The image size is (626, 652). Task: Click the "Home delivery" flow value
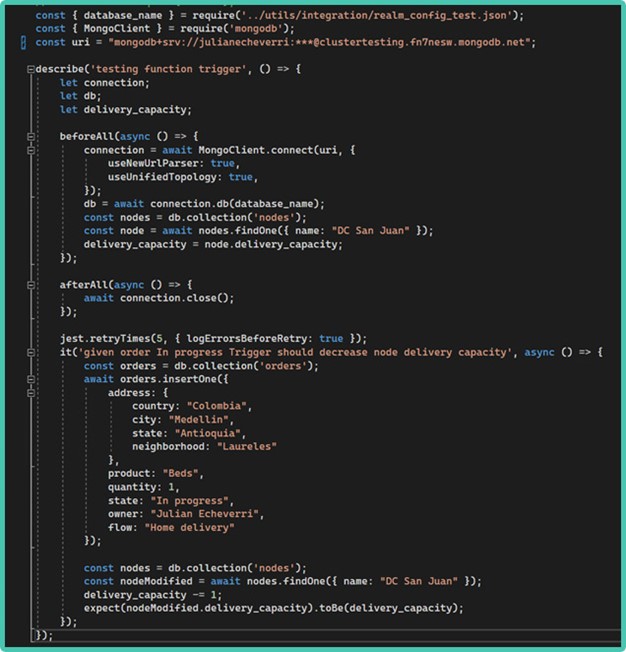point(189,528)
